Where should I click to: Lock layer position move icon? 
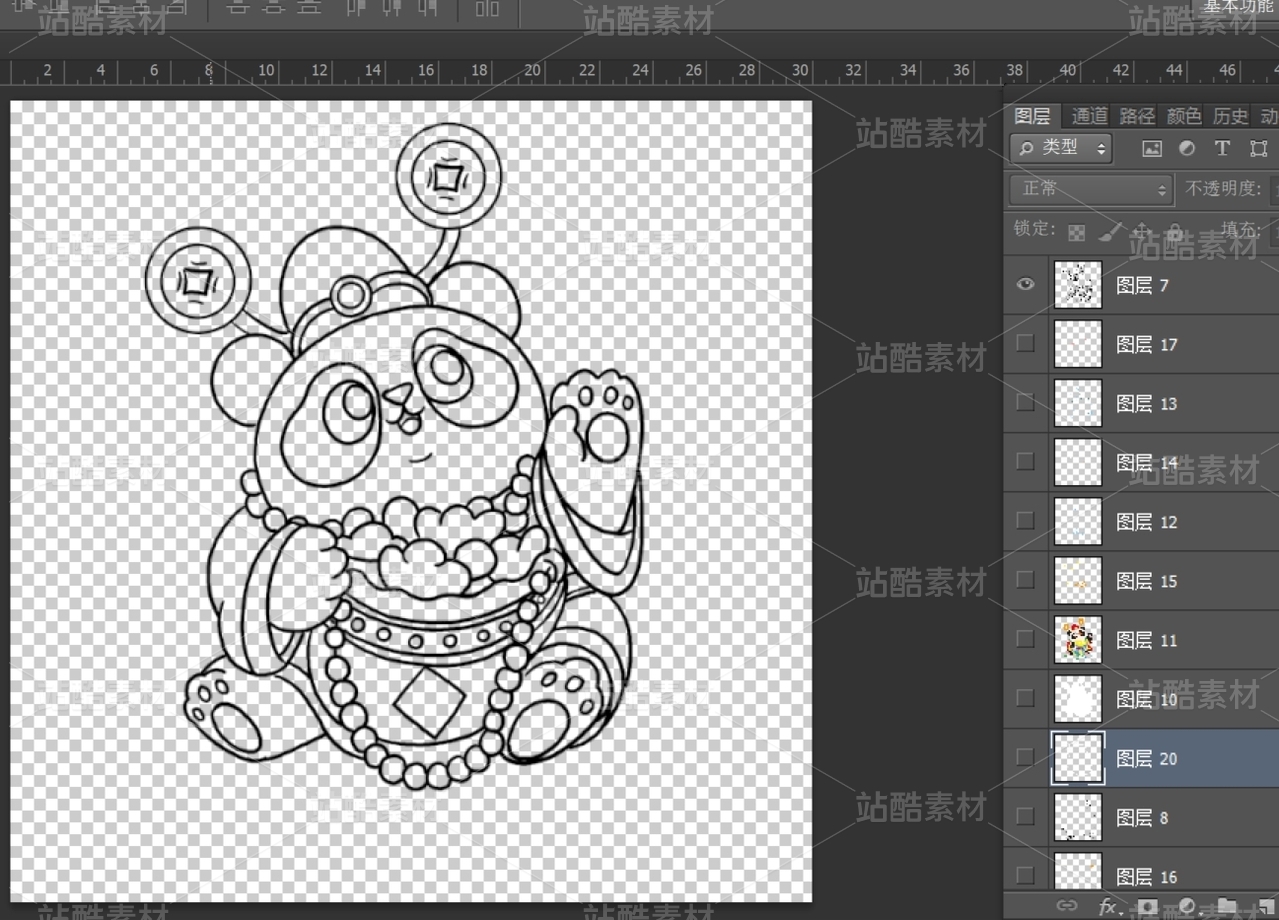[1142, 232]
